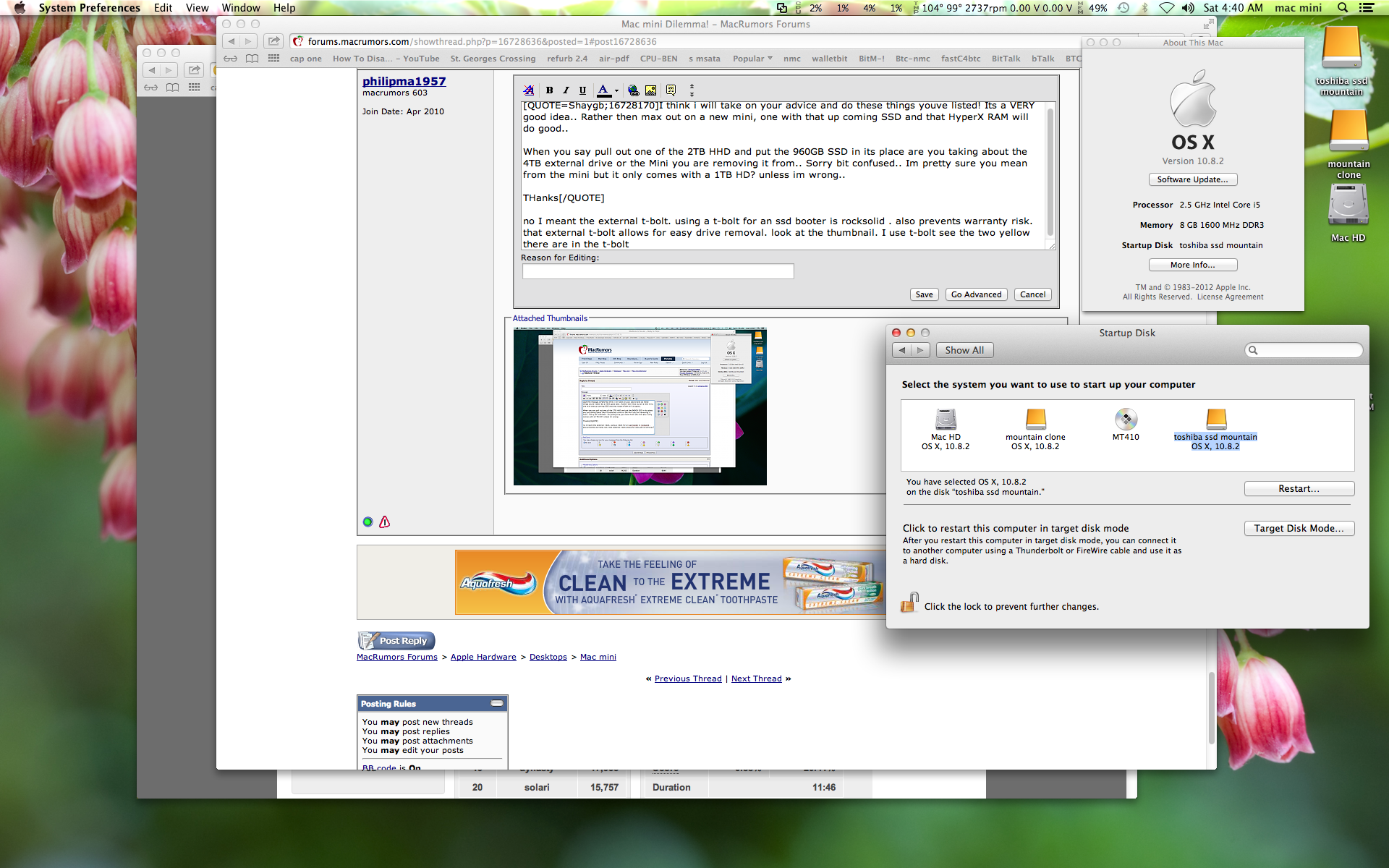The width and height of the screenshot is (1389, 868).
Task: Click the Report Post warning icon
Action: coord(385,522)
